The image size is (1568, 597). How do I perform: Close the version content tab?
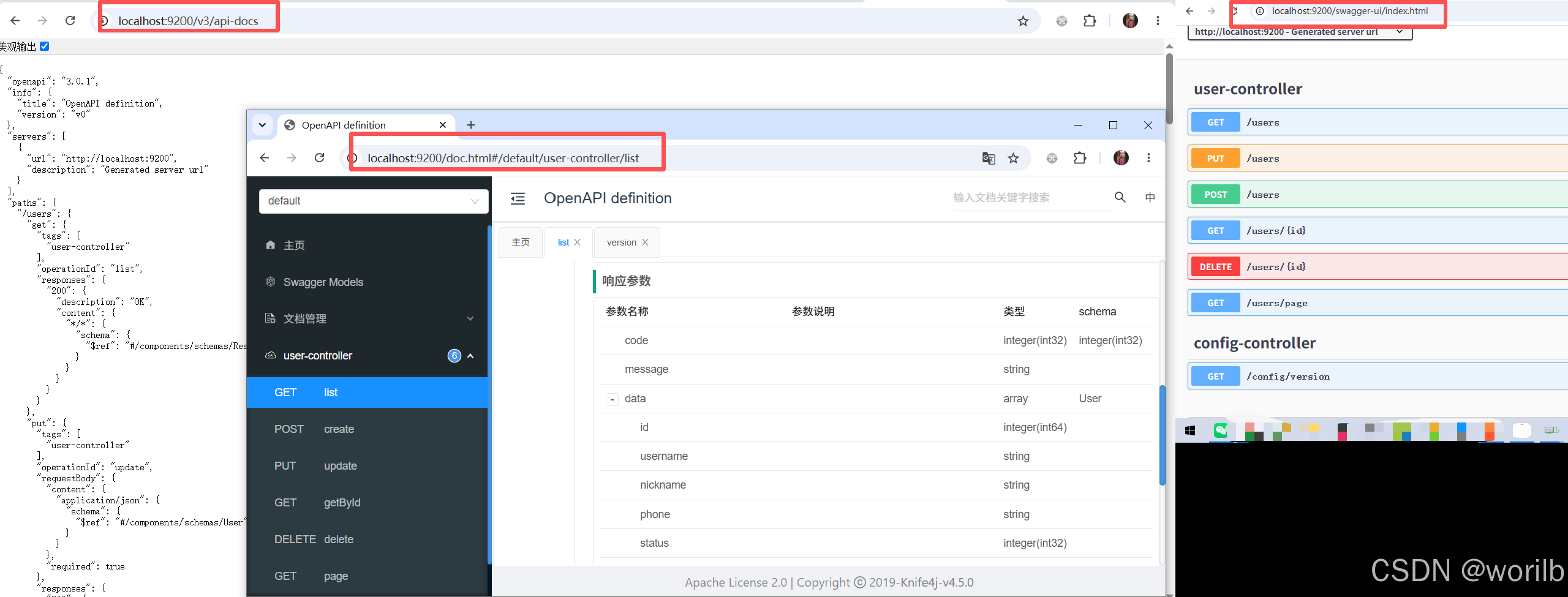click(x=645, y=242)
